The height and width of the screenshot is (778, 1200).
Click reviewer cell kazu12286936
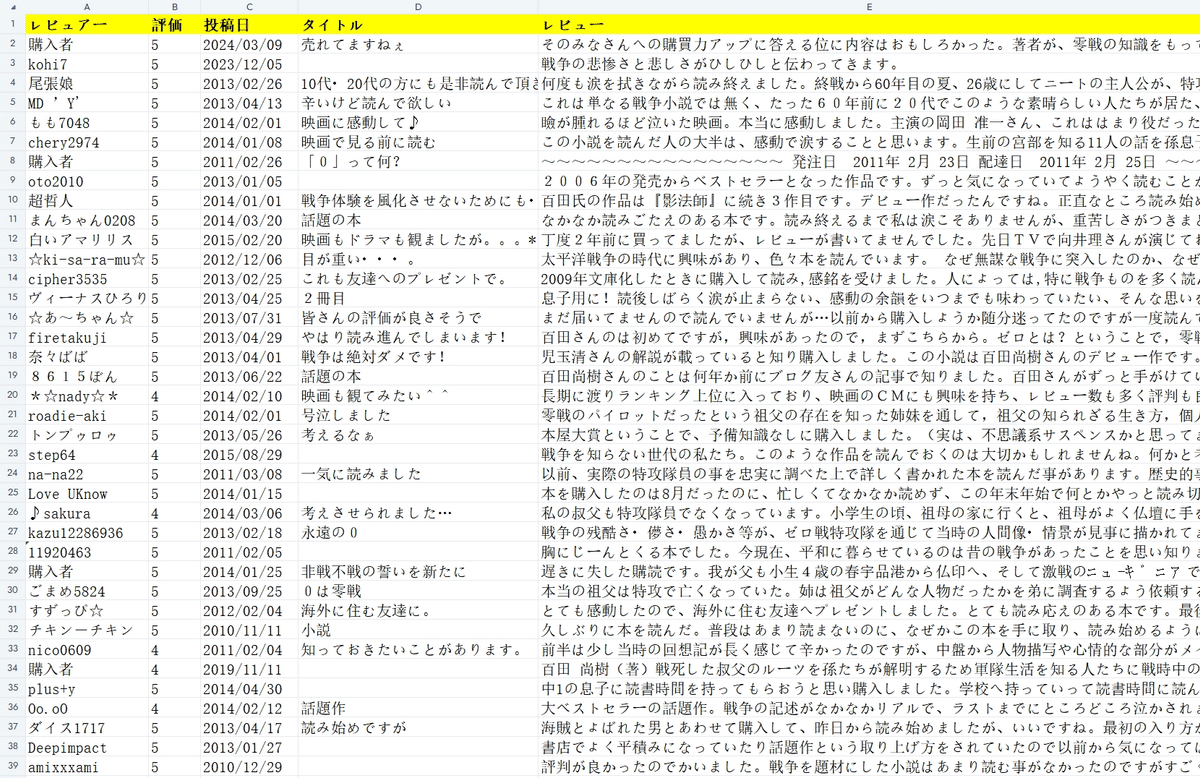[87, 531]
